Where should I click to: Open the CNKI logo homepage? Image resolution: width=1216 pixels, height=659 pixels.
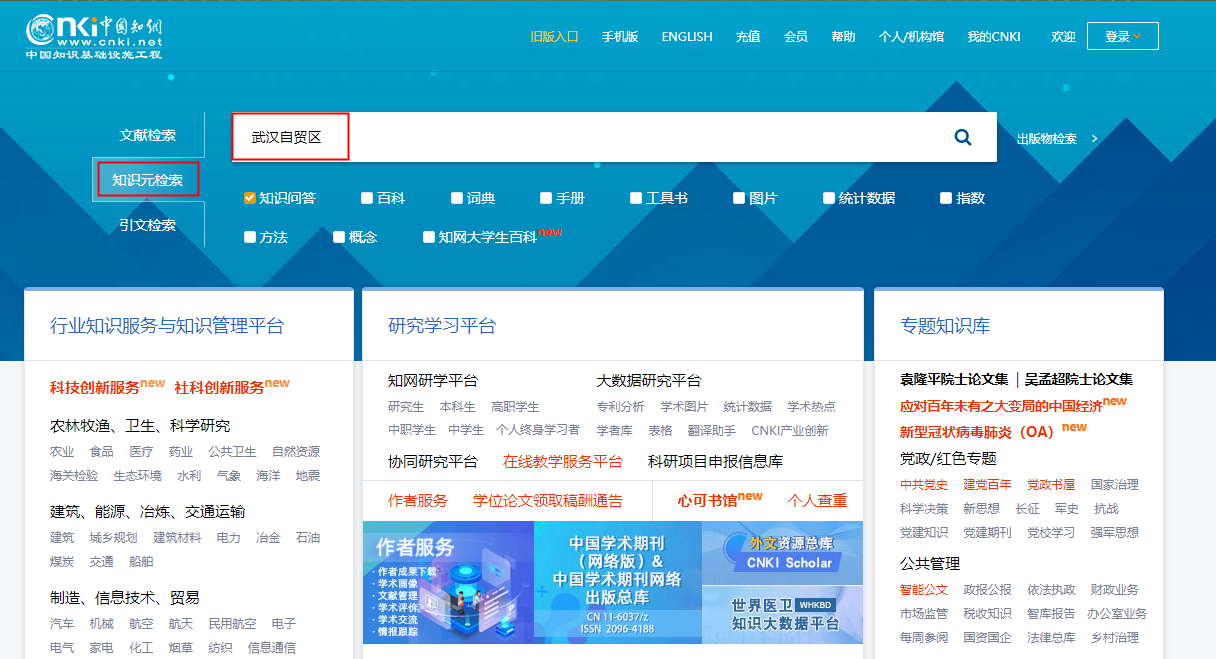click(x=94, y=37)
